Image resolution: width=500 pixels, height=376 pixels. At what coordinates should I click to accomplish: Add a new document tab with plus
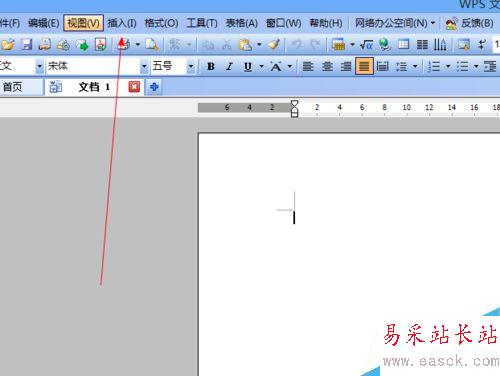154,87
